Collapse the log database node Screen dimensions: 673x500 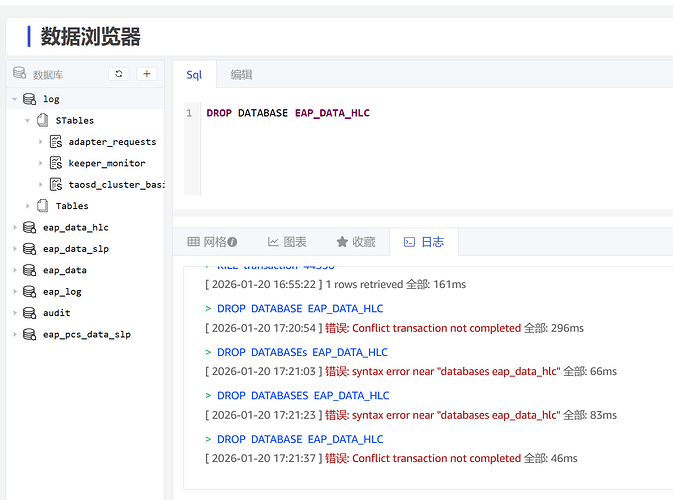coord(15,99)
